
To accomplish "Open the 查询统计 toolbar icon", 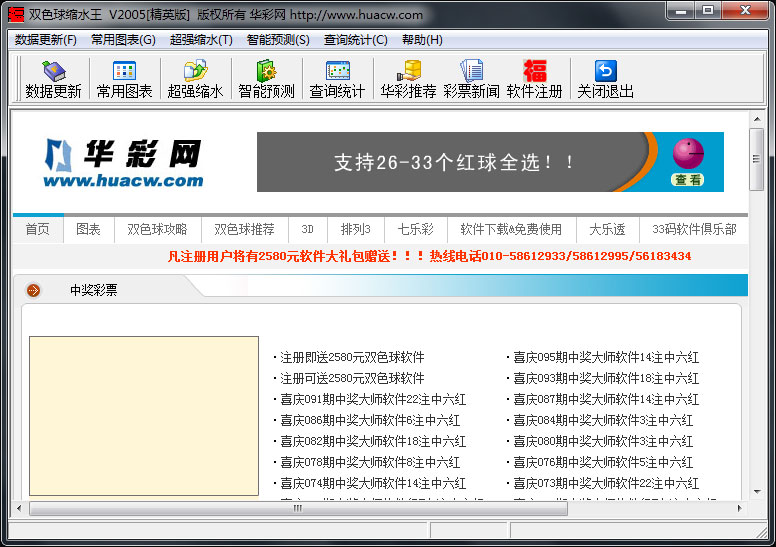I will click(x=338, y=79).
